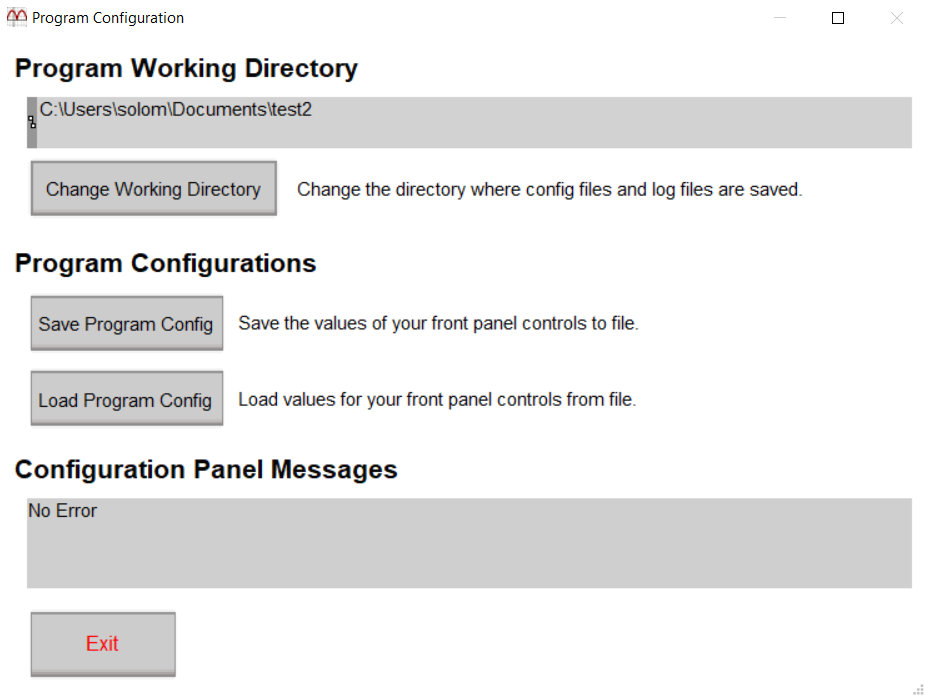Click the working directory path text

pyautogui.click(x=176, y=110)
